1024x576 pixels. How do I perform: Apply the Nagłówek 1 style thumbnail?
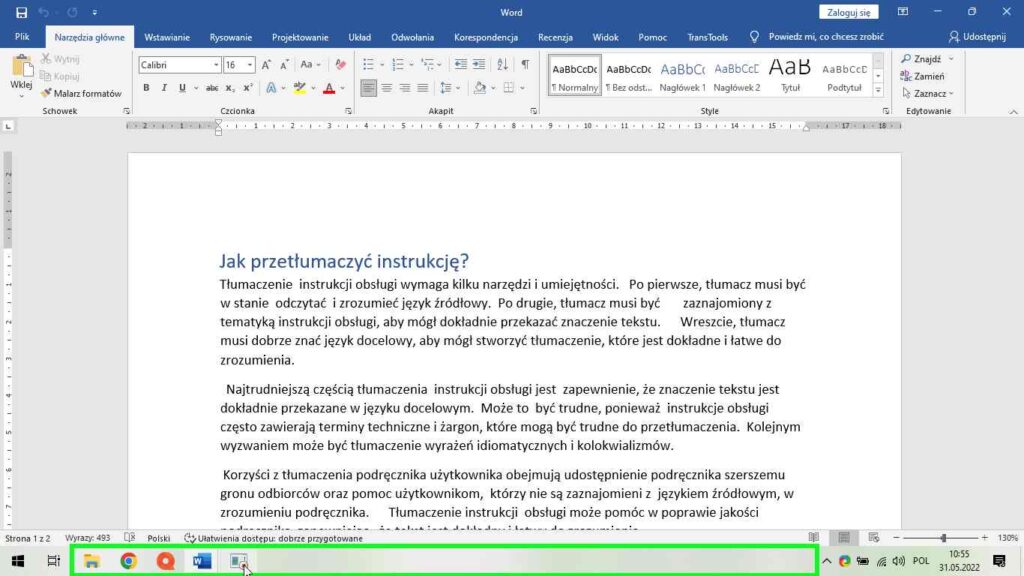(683, 75)
